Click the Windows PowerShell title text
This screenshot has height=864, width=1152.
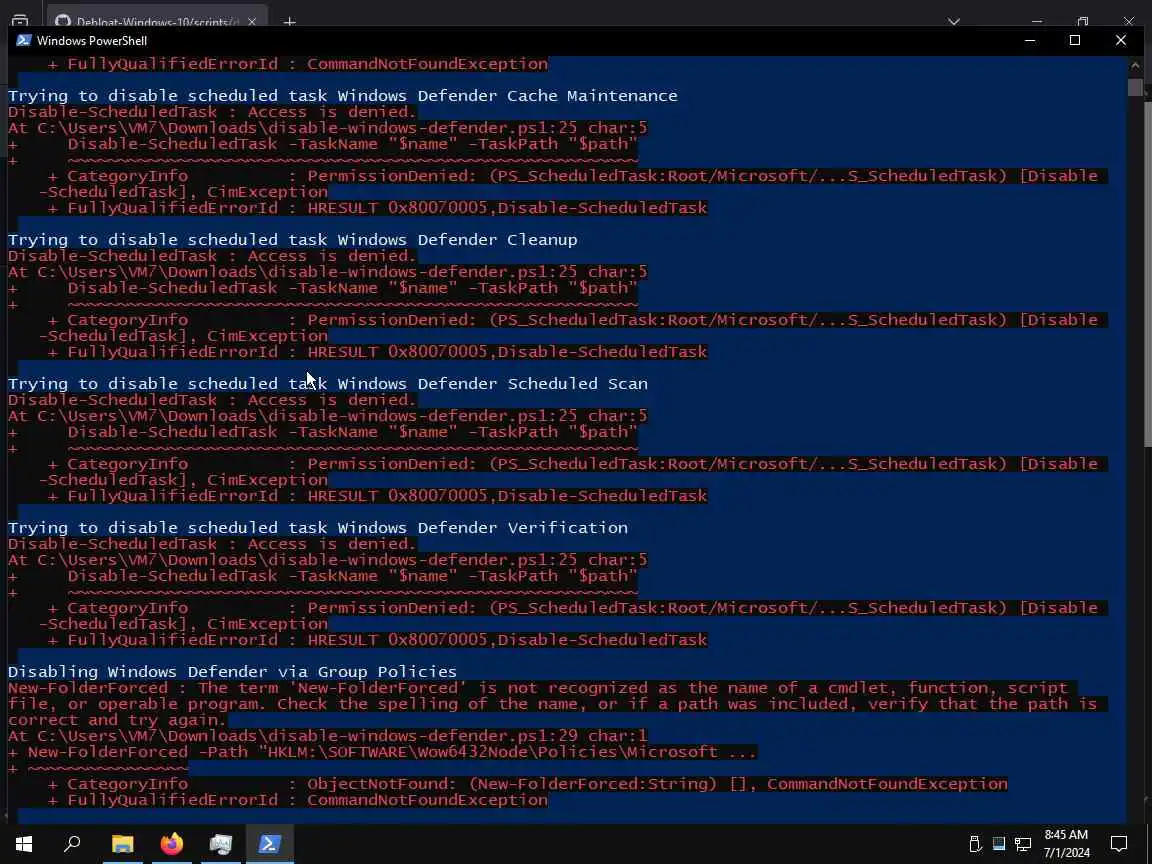92,40
